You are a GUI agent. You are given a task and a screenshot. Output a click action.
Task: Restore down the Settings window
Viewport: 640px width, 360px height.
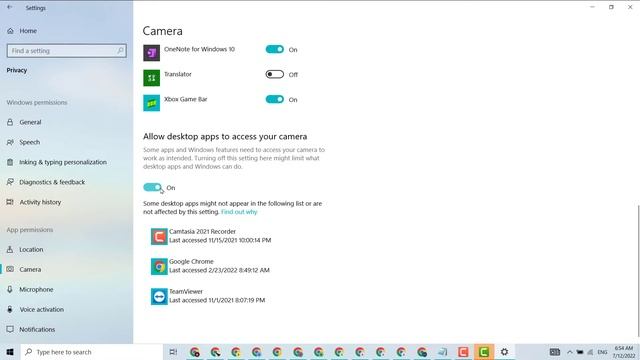point(611,7)
